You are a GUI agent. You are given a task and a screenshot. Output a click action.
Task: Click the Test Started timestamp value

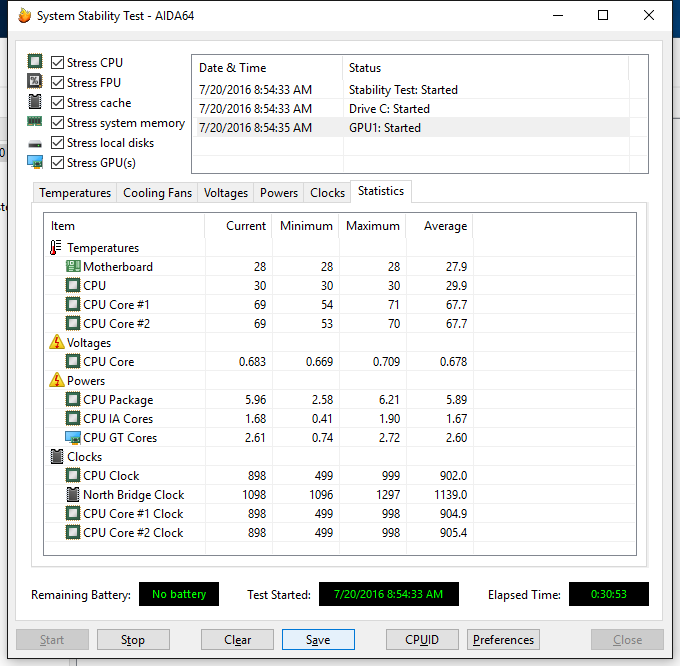point(389,594)
